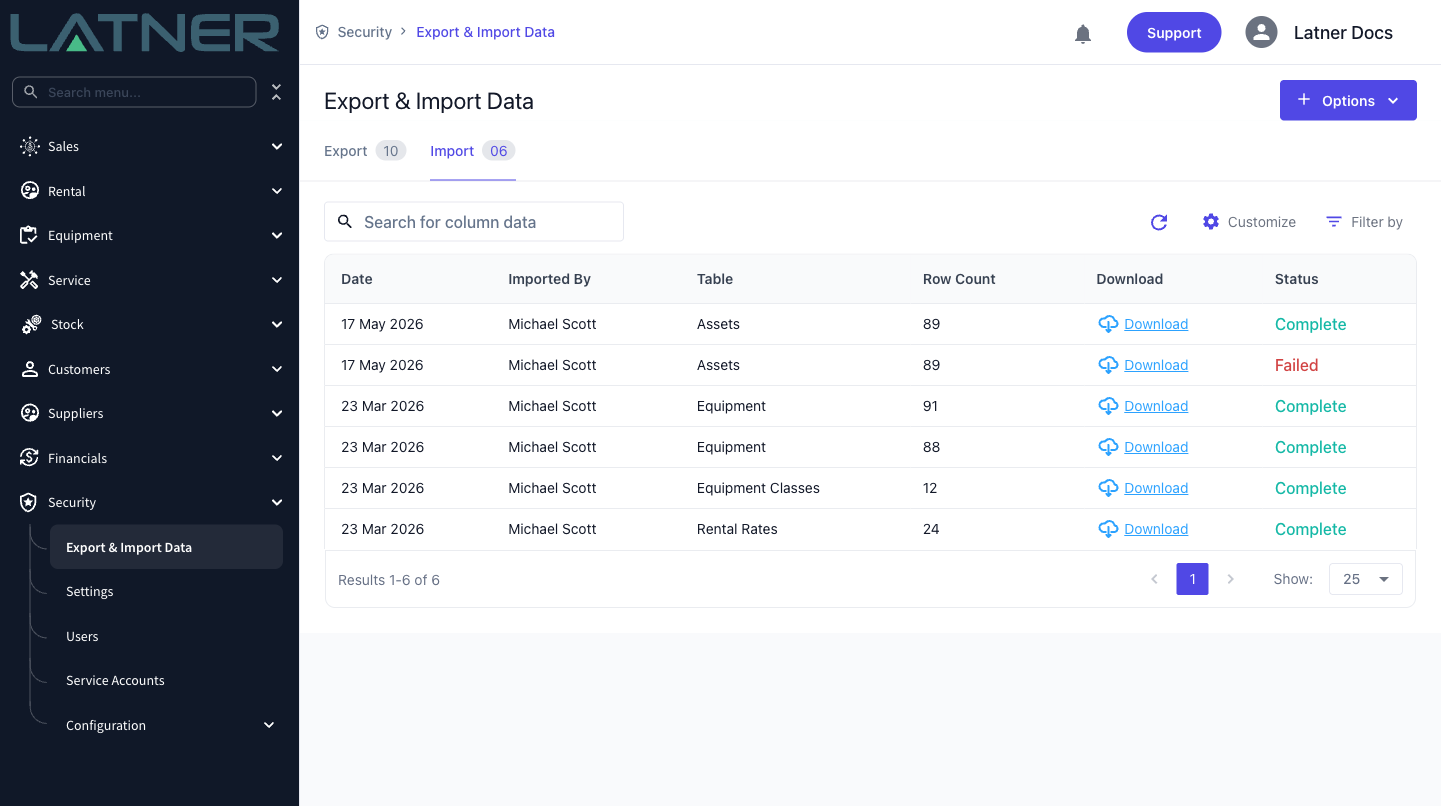Viewport: 1441px width, 806px height.
Task: Open Settings under Security
Action: [x=90, y=592]
